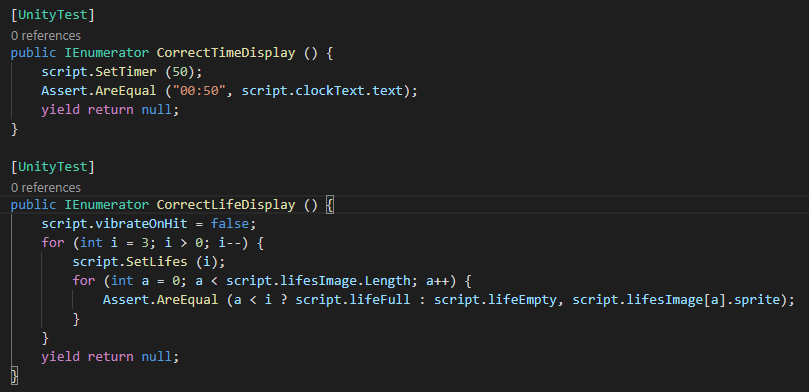Click 'public' keyword of CorrectLifeDisplay

(x=34, y=205)
